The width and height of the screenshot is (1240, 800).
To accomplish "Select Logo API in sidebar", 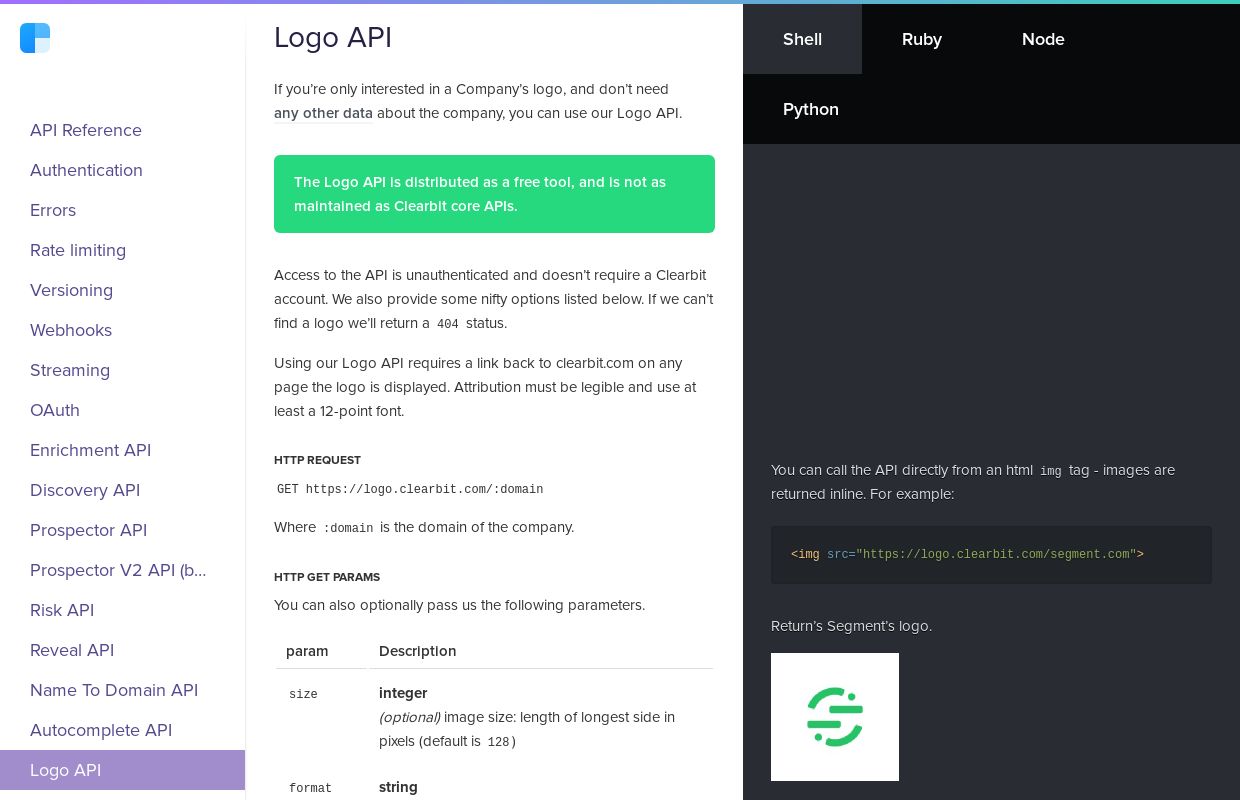I will pos(122,770).
